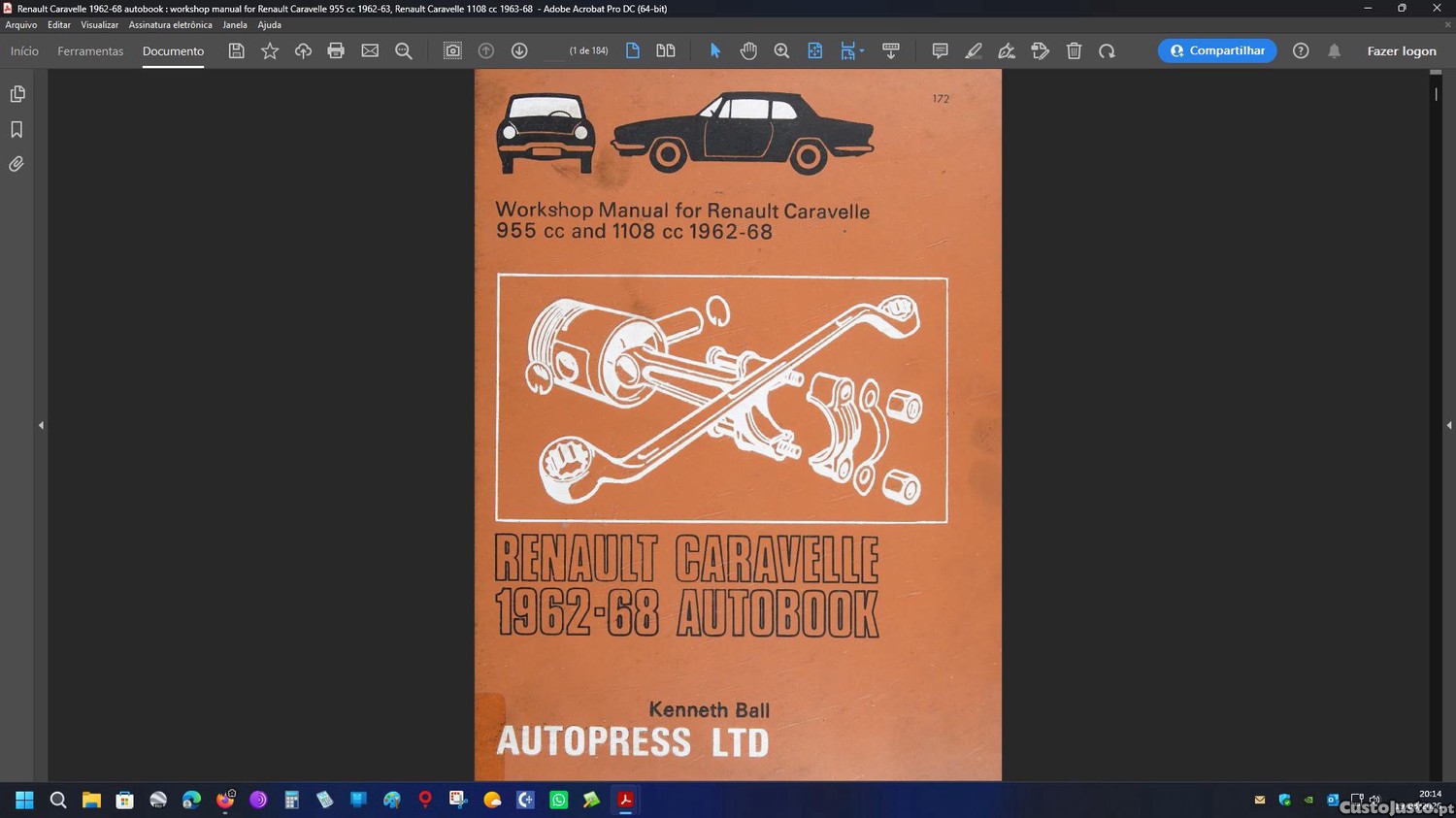Viewport: 1456px width, 818px height.
Task: Send the file by email envelope icon
Action: (x=370, y=50)
